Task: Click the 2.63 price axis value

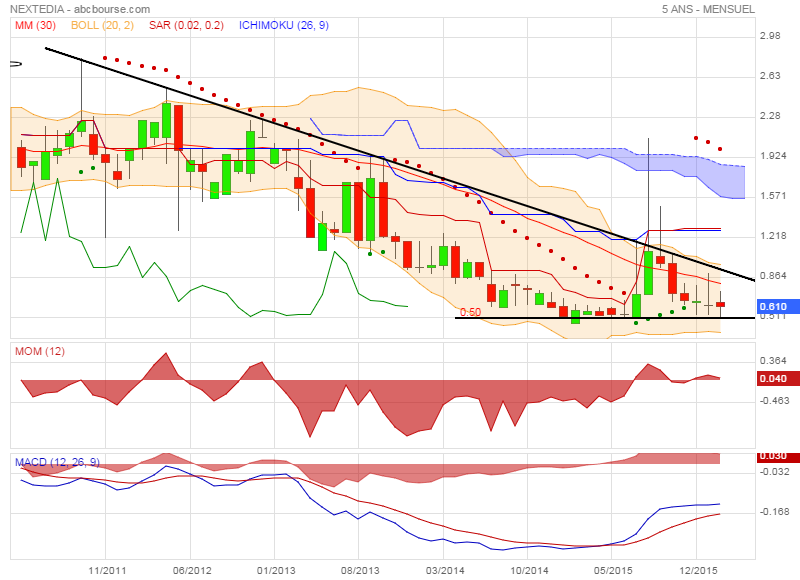Action: point(770,76)
